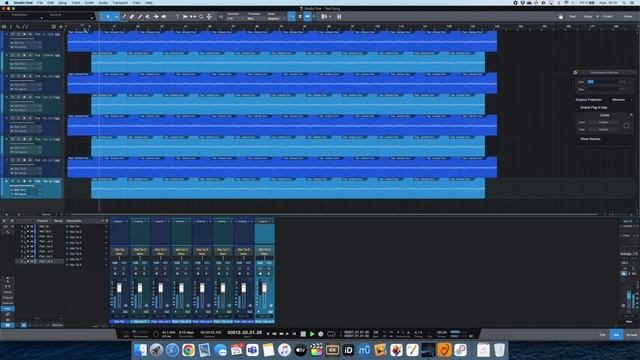
Task: Click the Return to Zero transport button
Action: (x=294, y=334)
